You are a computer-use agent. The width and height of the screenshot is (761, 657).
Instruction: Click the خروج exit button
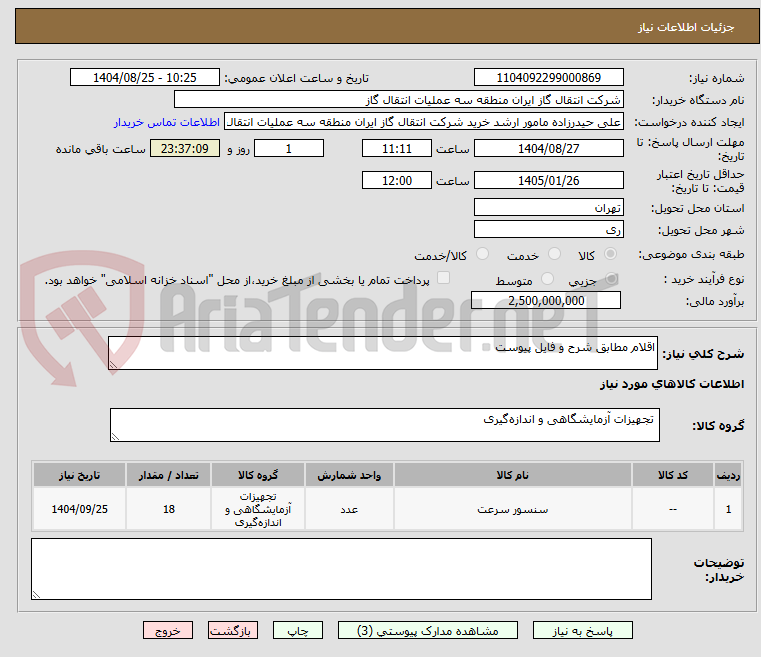[x=167, y=630]
